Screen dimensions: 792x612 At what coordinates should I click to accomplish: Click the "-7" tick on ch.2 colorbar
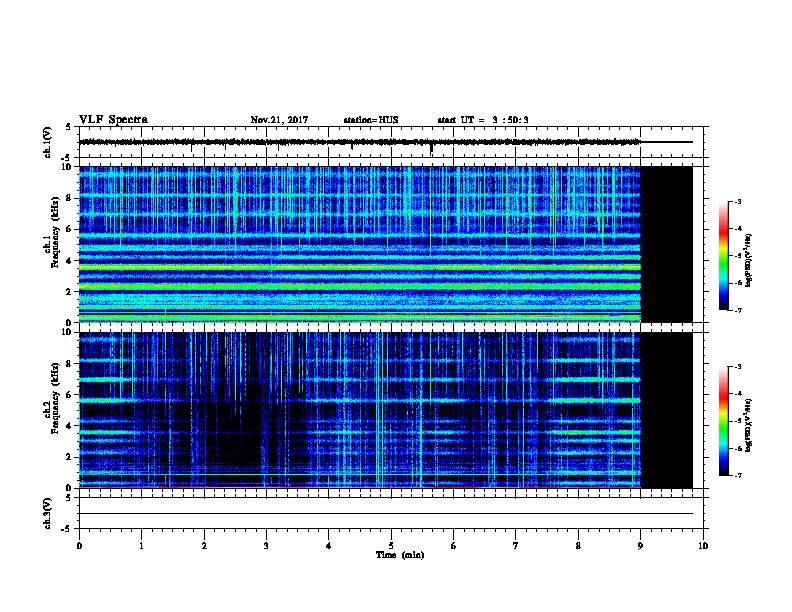[x=737, y=475]
